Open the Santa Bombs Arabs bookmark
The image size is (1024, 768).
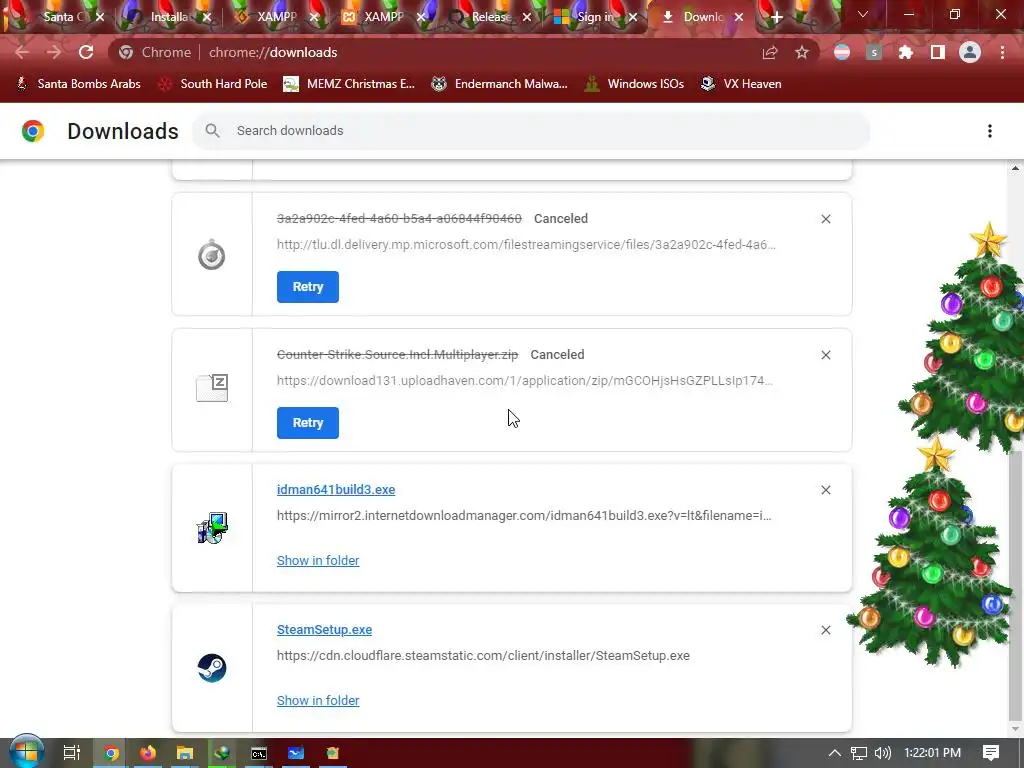pyautogui.click(x=78, y=84)
